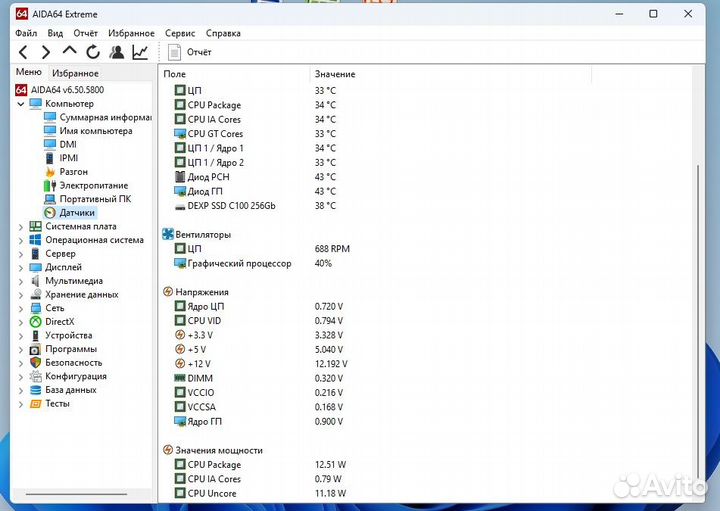Open the Сервис menu
Viewport: 720px width, 511px height.
[x=180, y=33]
